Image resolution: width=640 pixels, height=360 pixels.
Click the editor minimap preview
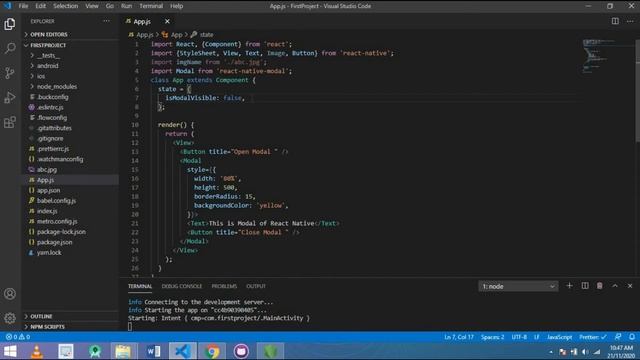click(x=598, y=57)
